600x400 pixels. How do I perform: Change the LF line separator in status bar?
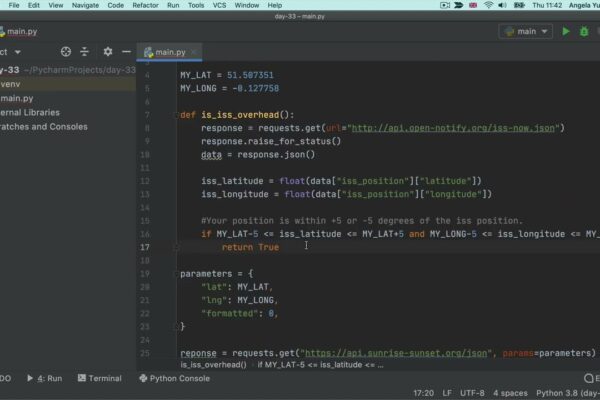(x=447, y=393)
